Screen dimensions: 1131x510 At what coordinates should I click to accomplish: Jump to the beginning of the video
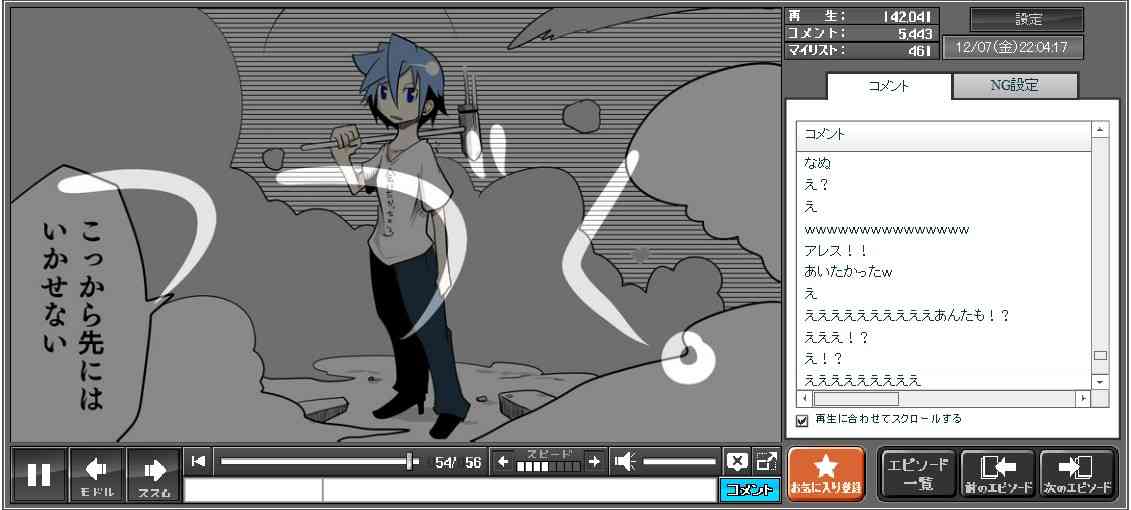click(x=199, y=461)
